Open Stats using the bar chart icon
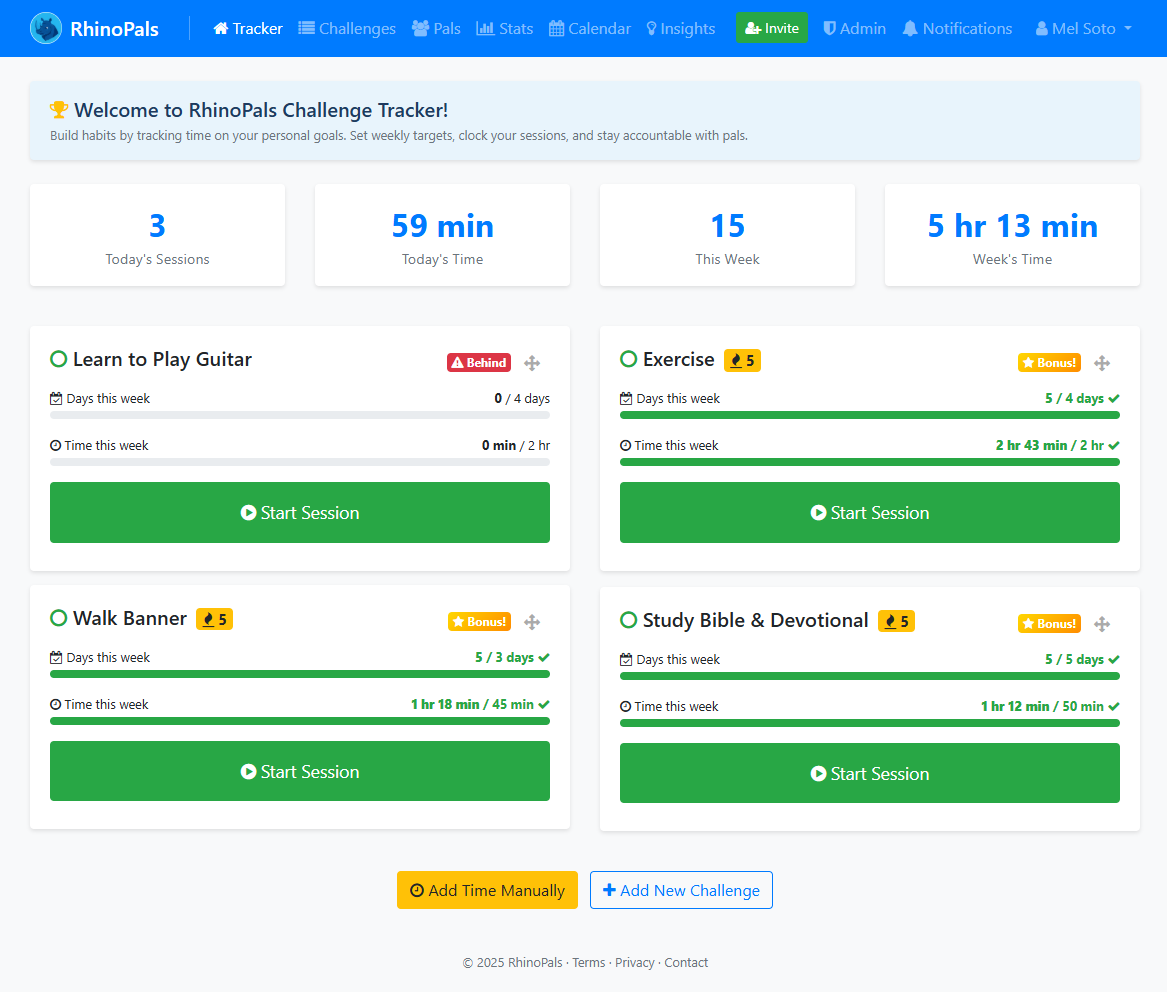Viewport: 1167px width, 992px height. coord(487,28)
